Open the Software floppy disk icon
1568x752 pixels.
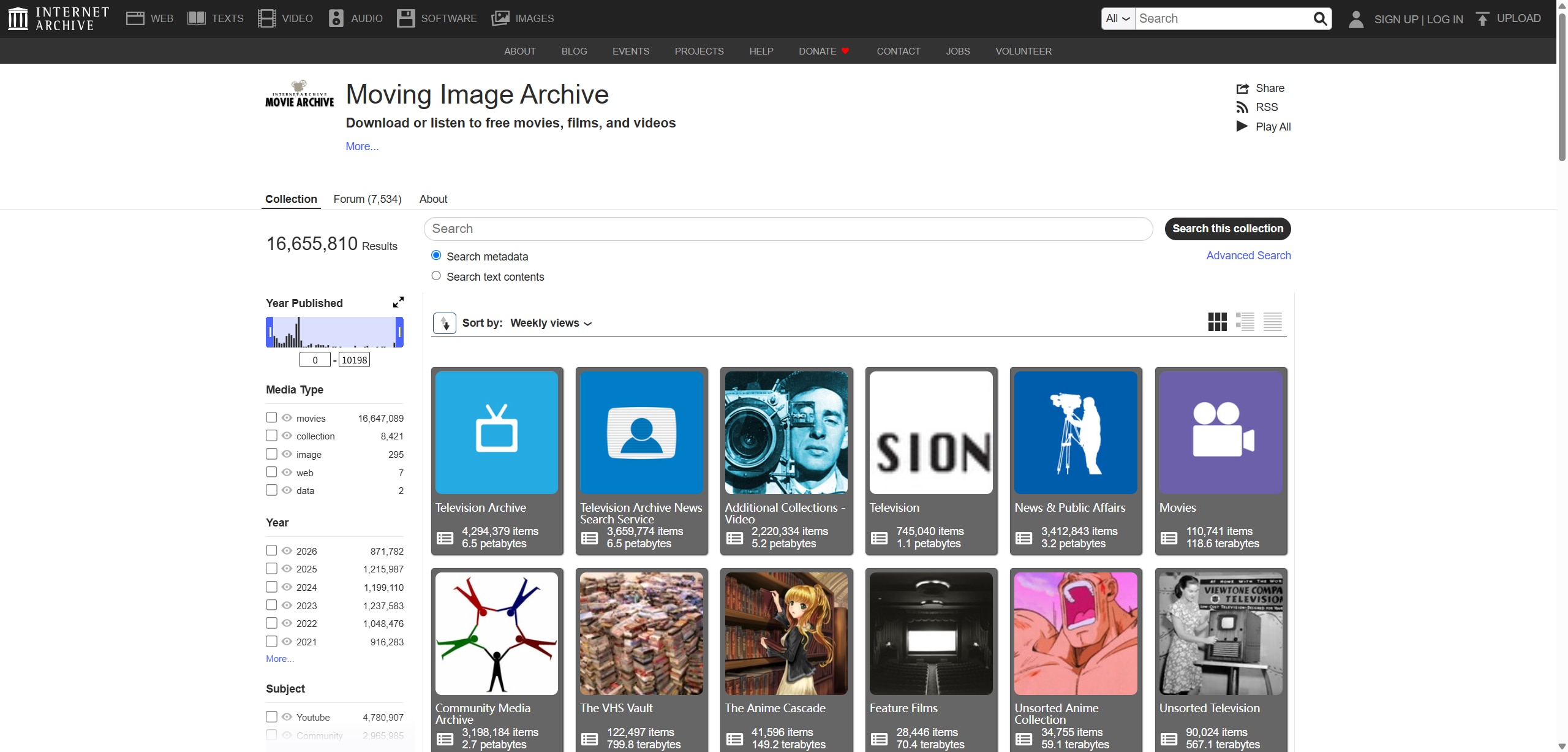pos(405,18)
